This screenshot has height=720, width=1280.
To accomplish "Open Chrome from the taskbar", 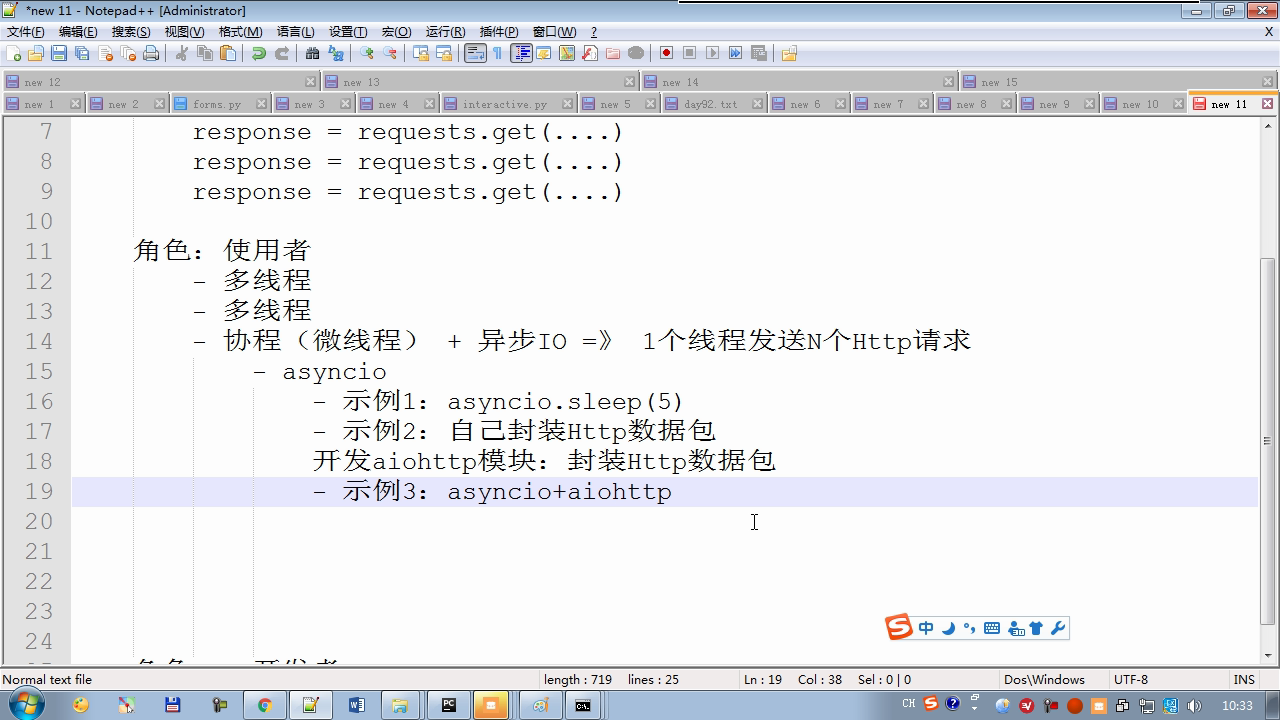I will (x=264, y=705).
